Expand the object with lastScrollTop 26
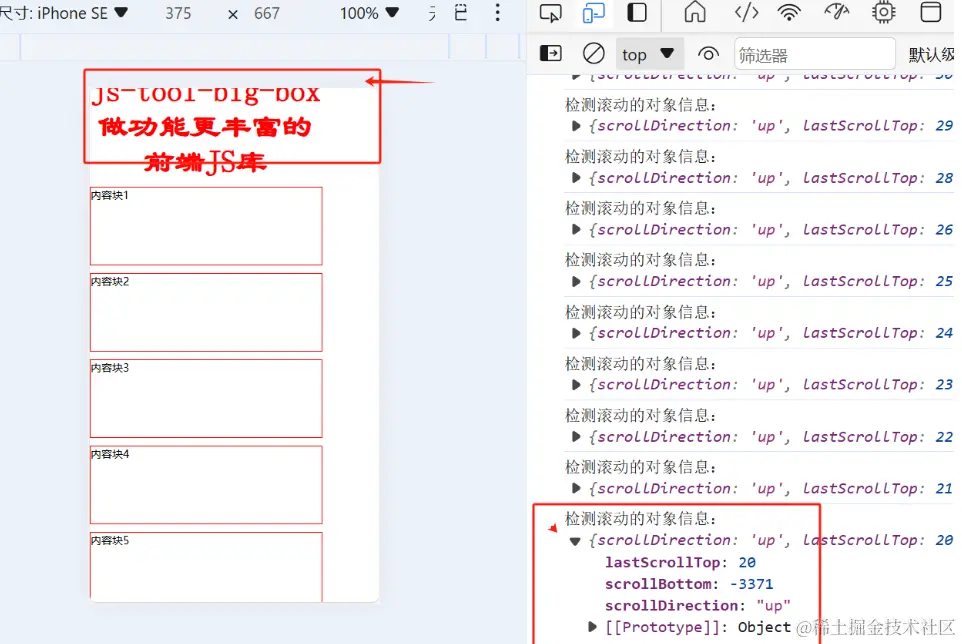 tap(575, 229)
